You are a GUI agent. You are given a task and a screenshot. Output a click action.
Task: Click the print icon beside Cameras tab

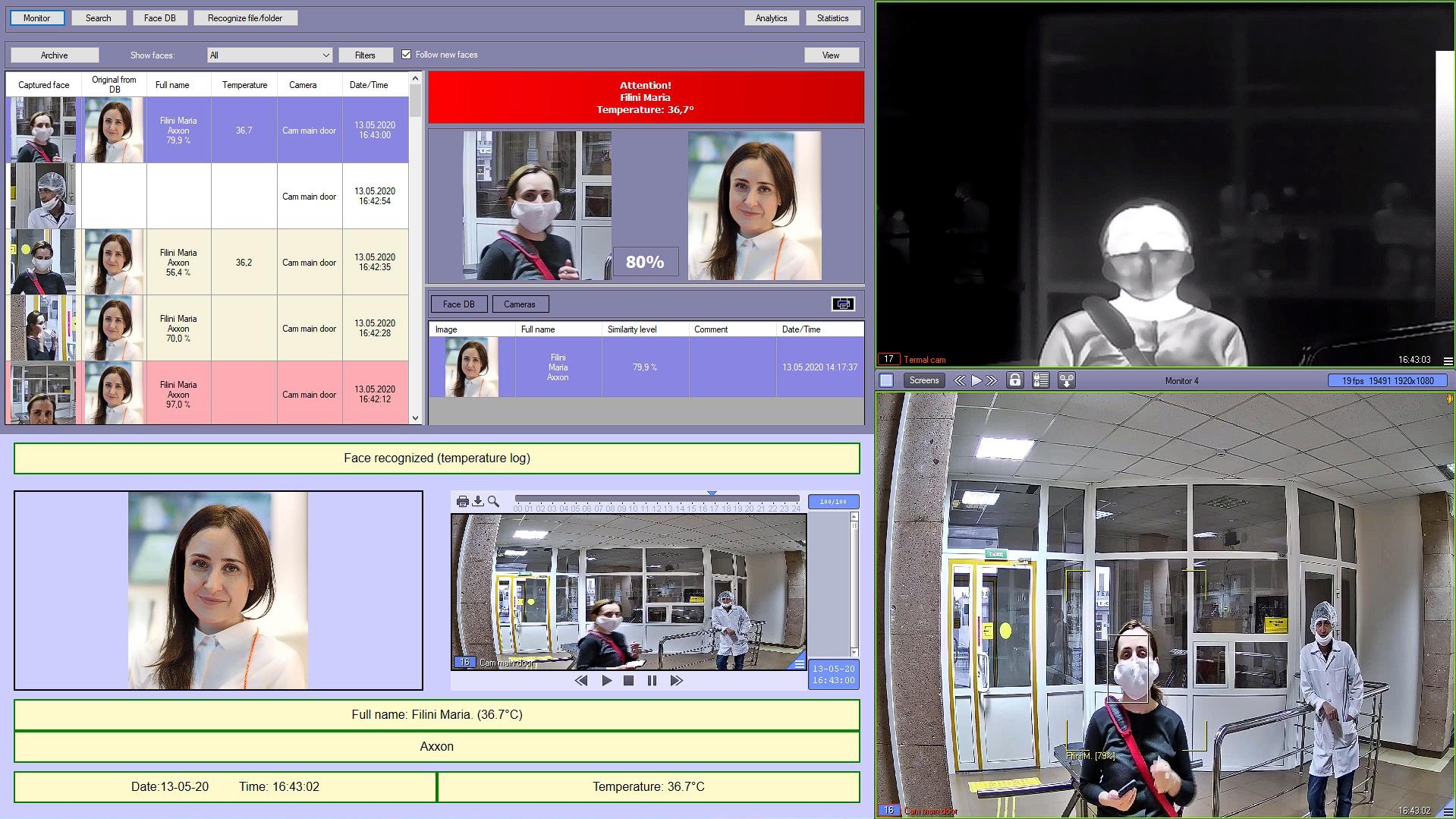(x=843, y=304)
